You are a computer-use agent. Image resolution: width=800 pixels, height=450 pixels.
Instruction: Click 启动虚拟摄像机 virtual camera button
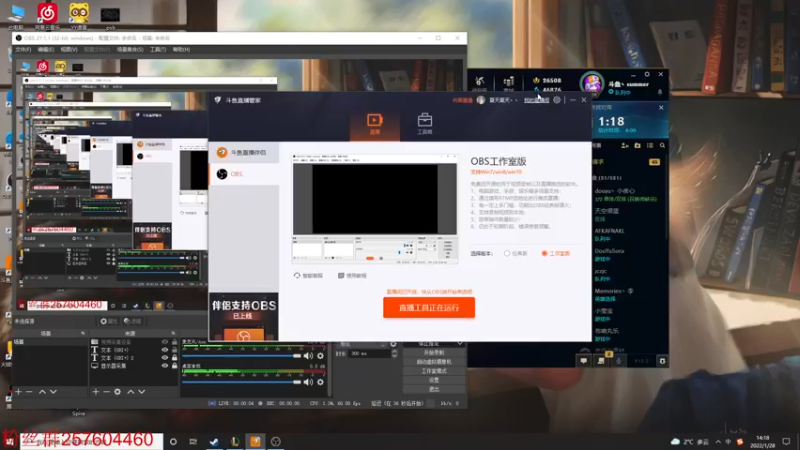pos(434,362)
